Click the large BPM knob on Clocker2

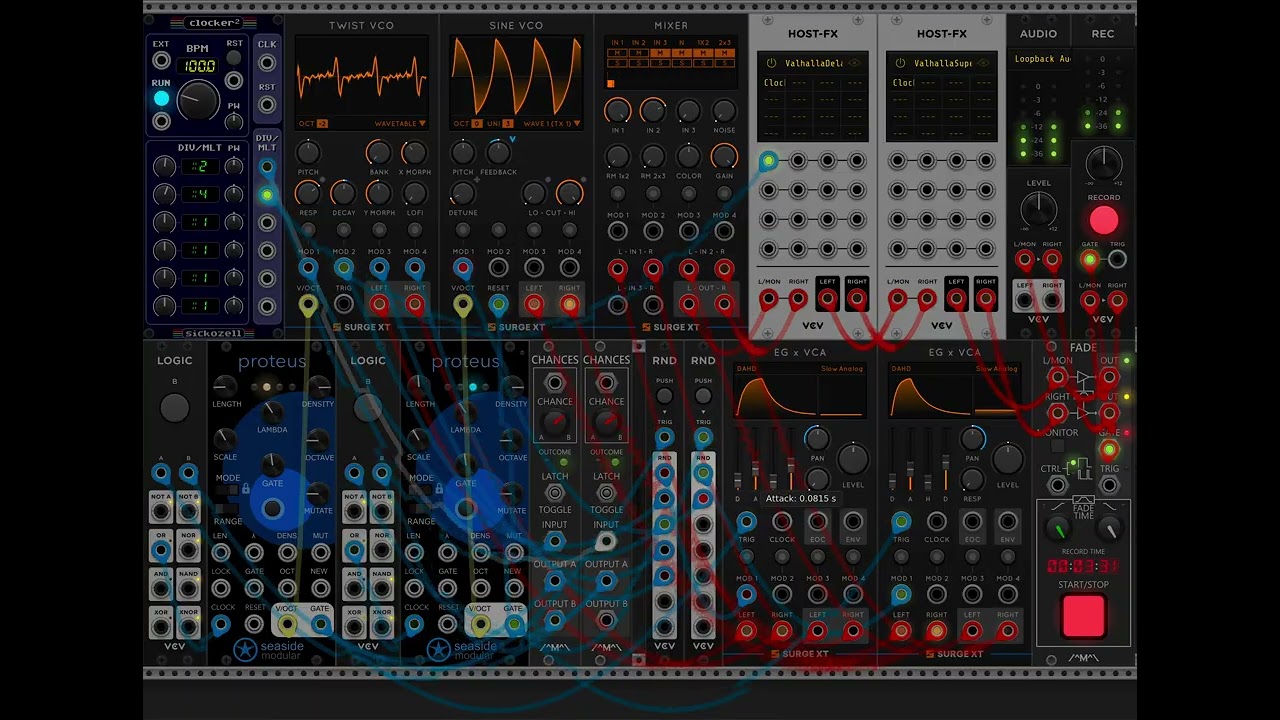[x=198, y=101]
